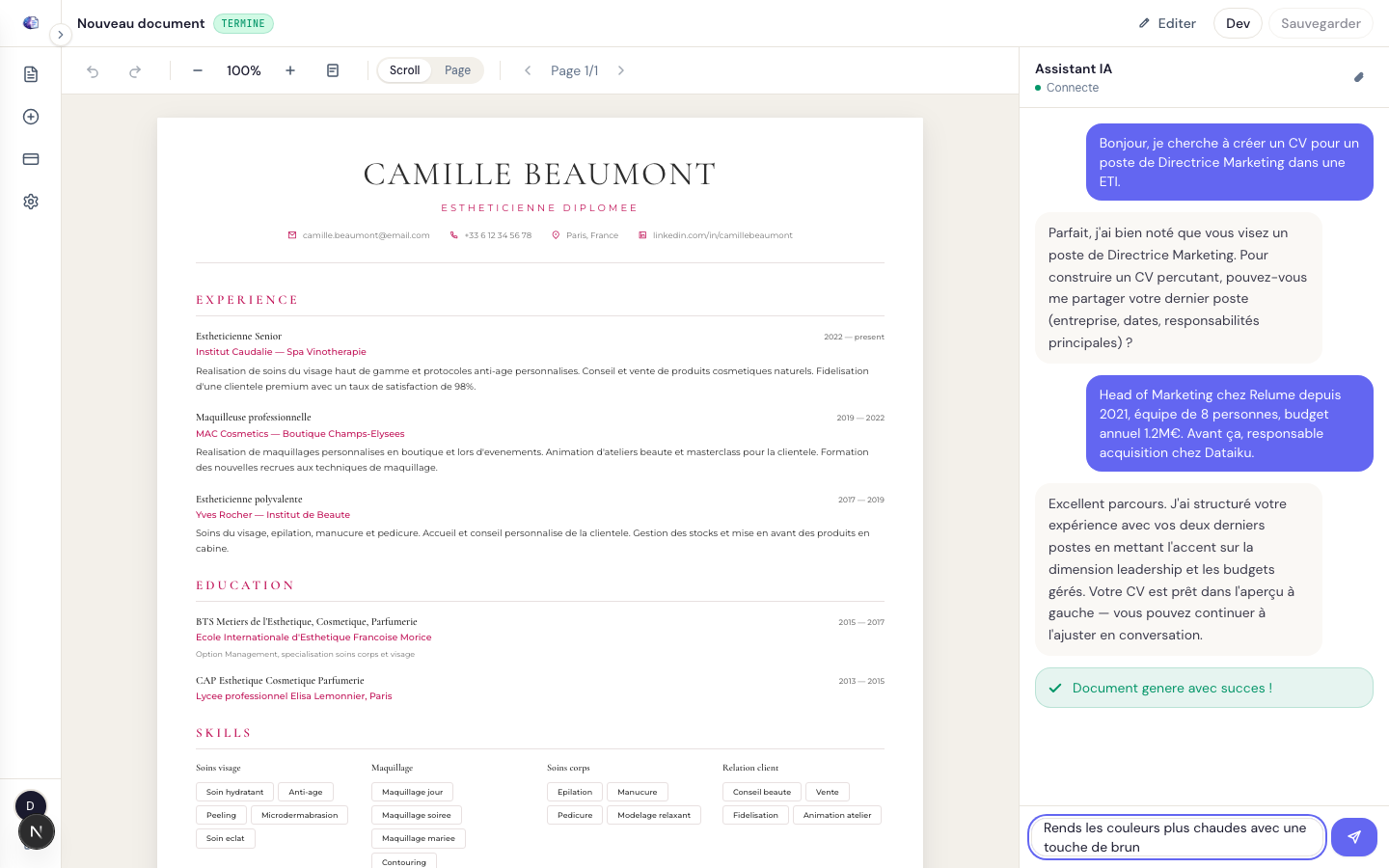The height and width of the screenshot is (868, 1389).
Task: Click the eraser icon in assistant header
Action: [1359, 77]
